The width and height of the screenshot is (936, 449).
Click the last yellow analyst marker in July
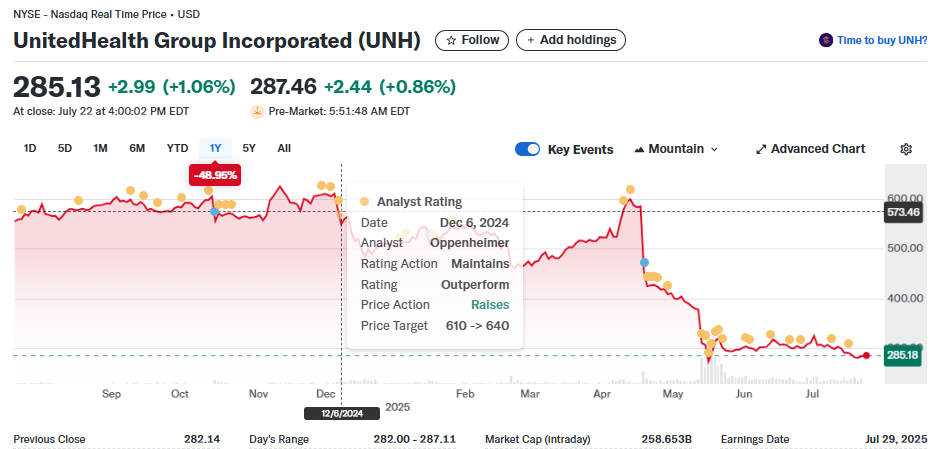848,343
